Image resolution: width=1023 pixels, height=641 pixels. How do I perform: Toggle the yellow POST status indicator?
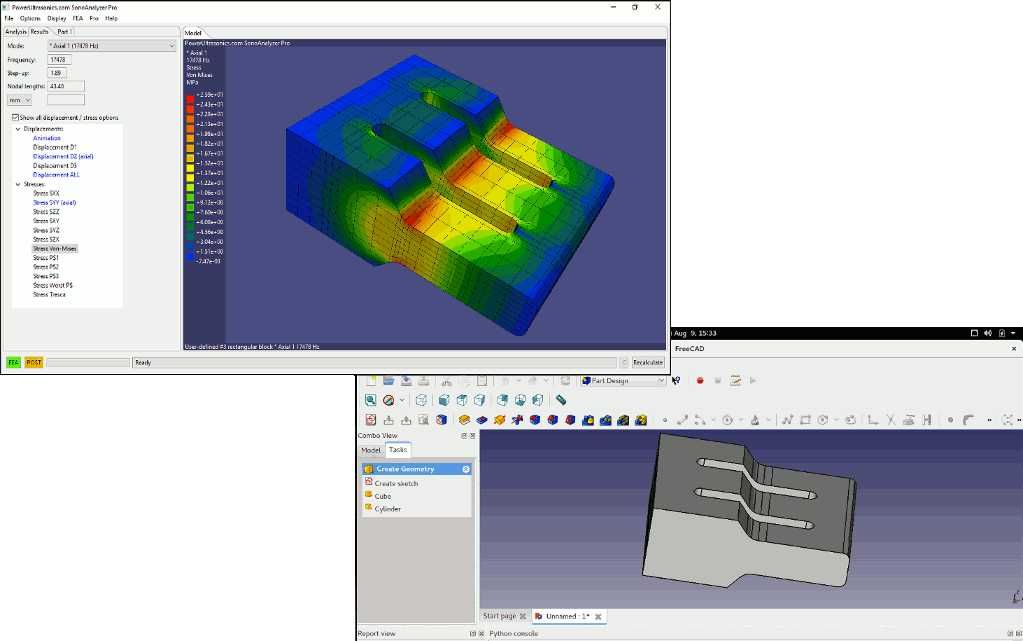click(34, 362)
